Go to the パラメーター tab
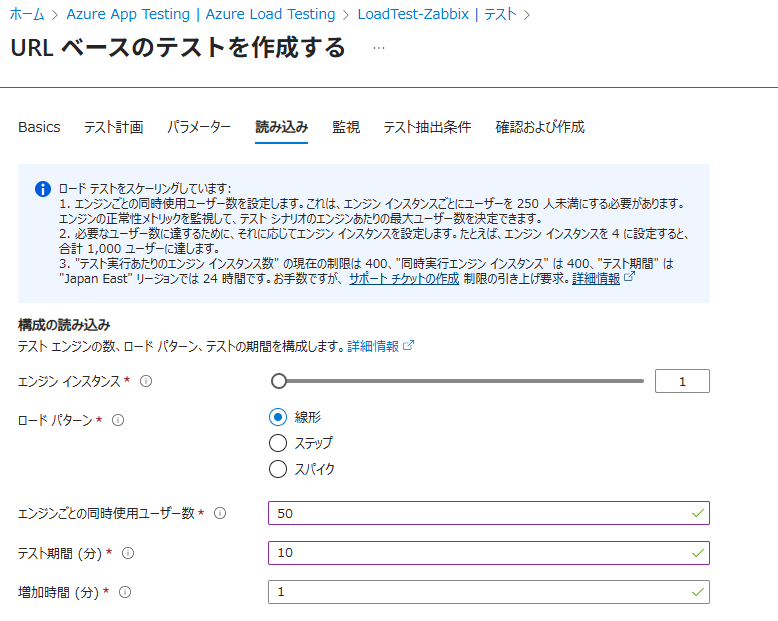778x621 pixels. pyautogui.click(x=199, y=127)
